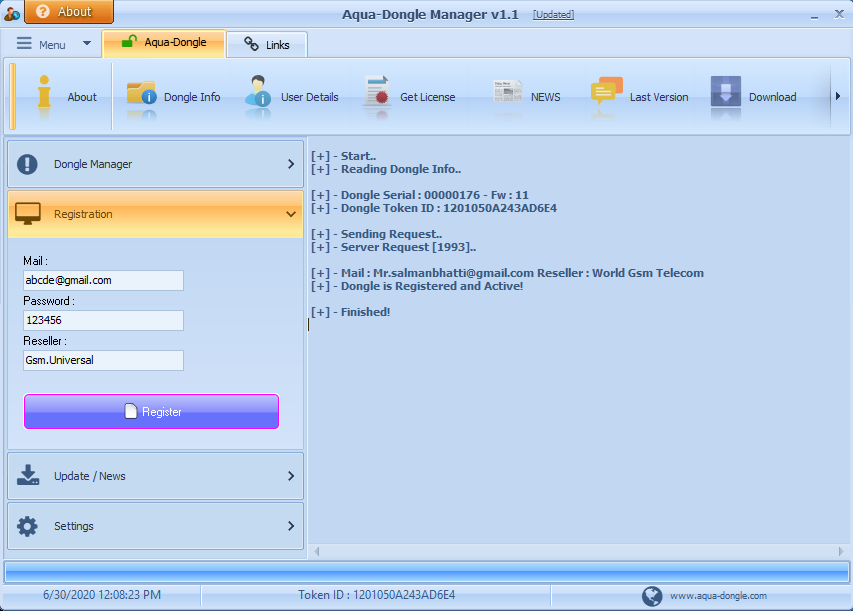Click the Register button
The image size is (853, 611).
[x=151, y=412]
